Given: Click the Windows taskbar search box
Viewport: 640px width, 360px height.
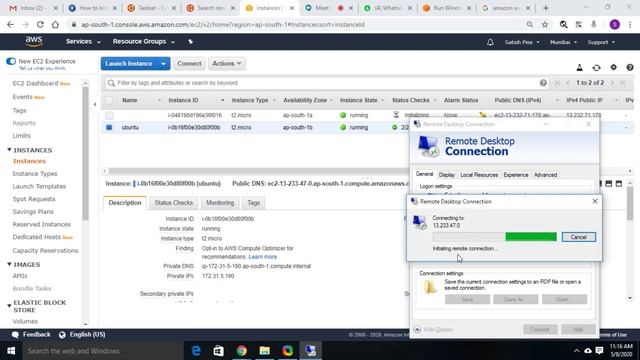Looking at the screenshot, I should 102,351.
